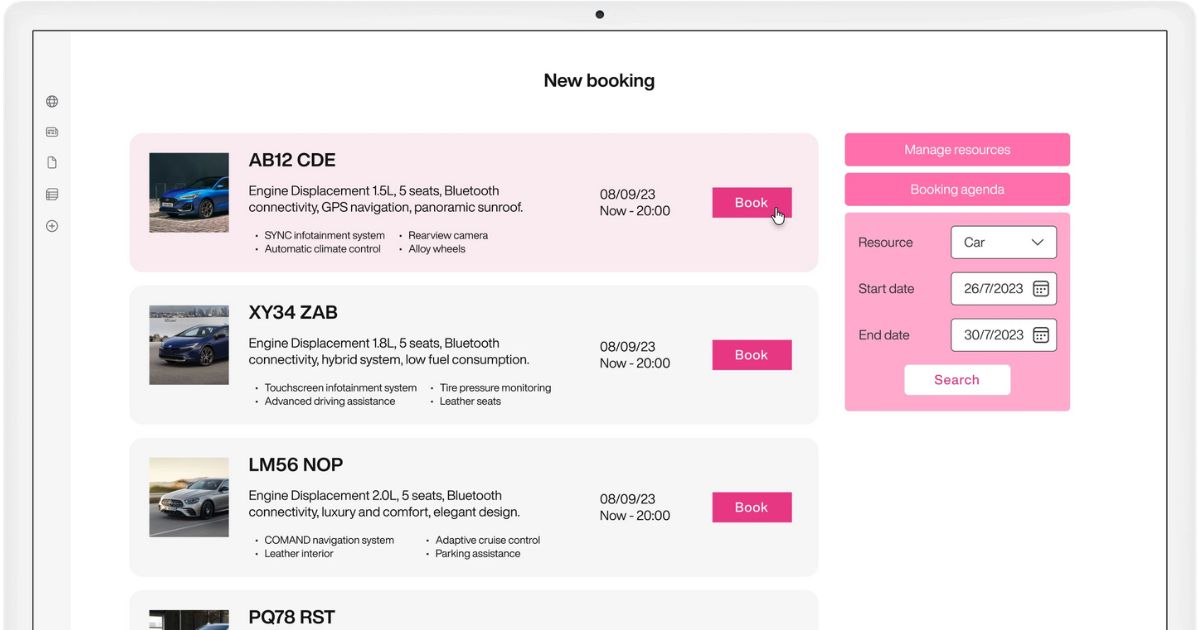Expand the Resource dropdown showing Car
The width and height of the screenshot is (1200, 630).
tap(1003, 242)
